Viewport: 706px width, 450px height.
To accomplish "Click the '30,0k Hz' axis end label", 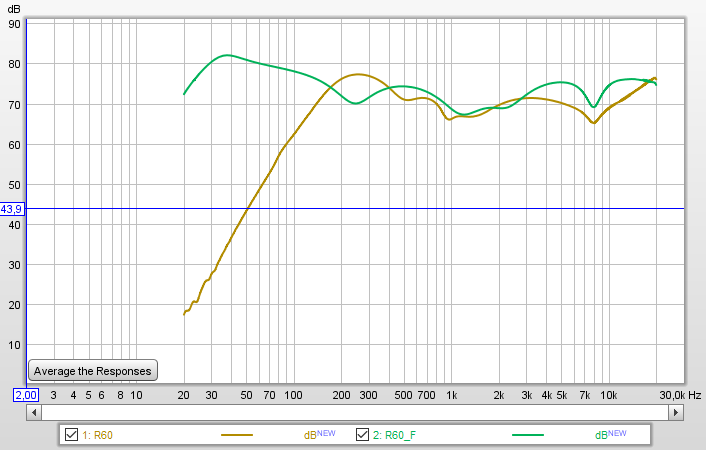I will 680,395.
